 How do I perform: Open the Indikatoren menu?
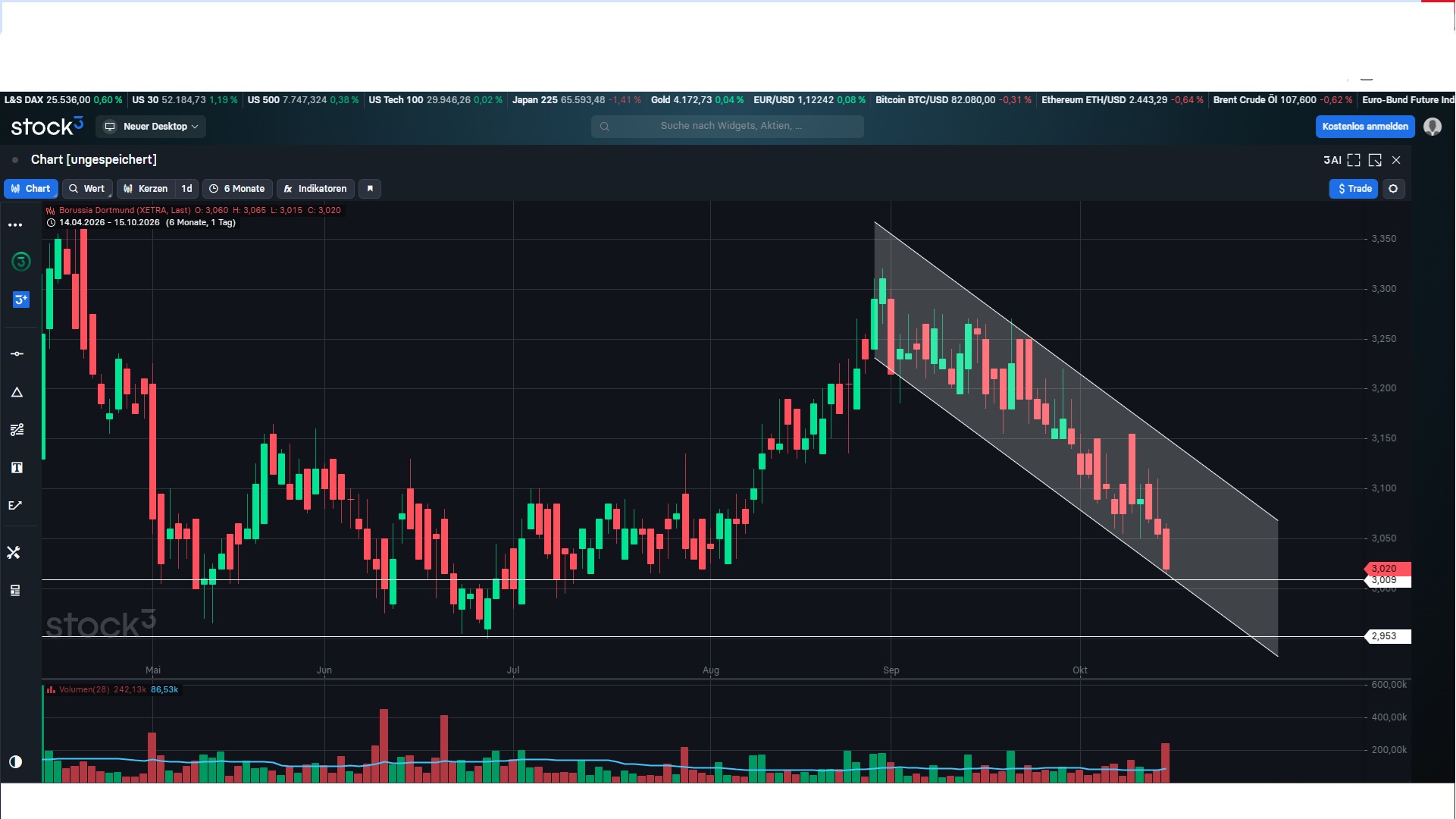click(315, 189)
